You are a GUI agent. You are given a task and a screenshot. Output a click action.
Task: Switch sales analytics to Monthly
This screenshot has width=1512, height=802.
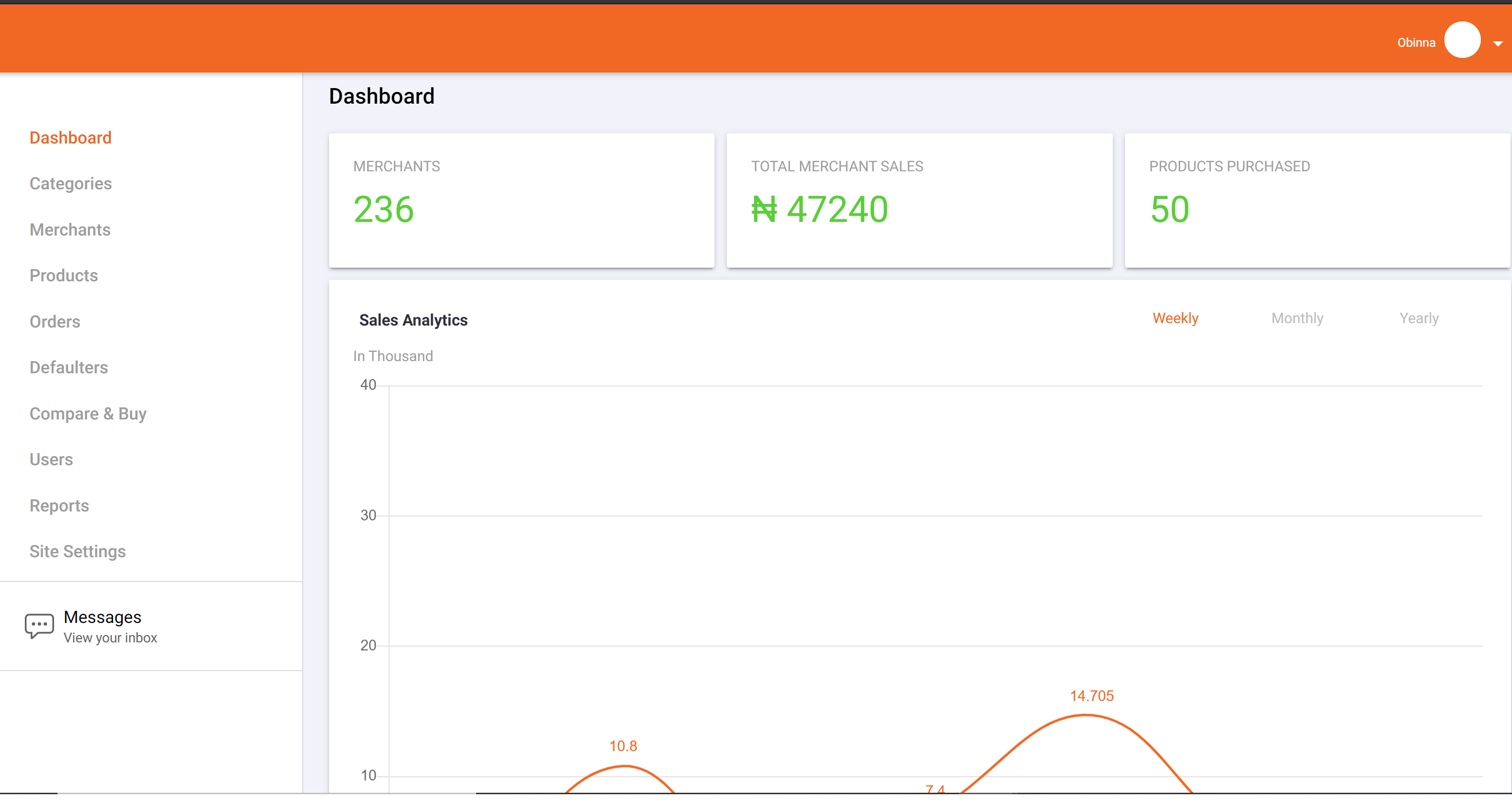point(1297,318)
